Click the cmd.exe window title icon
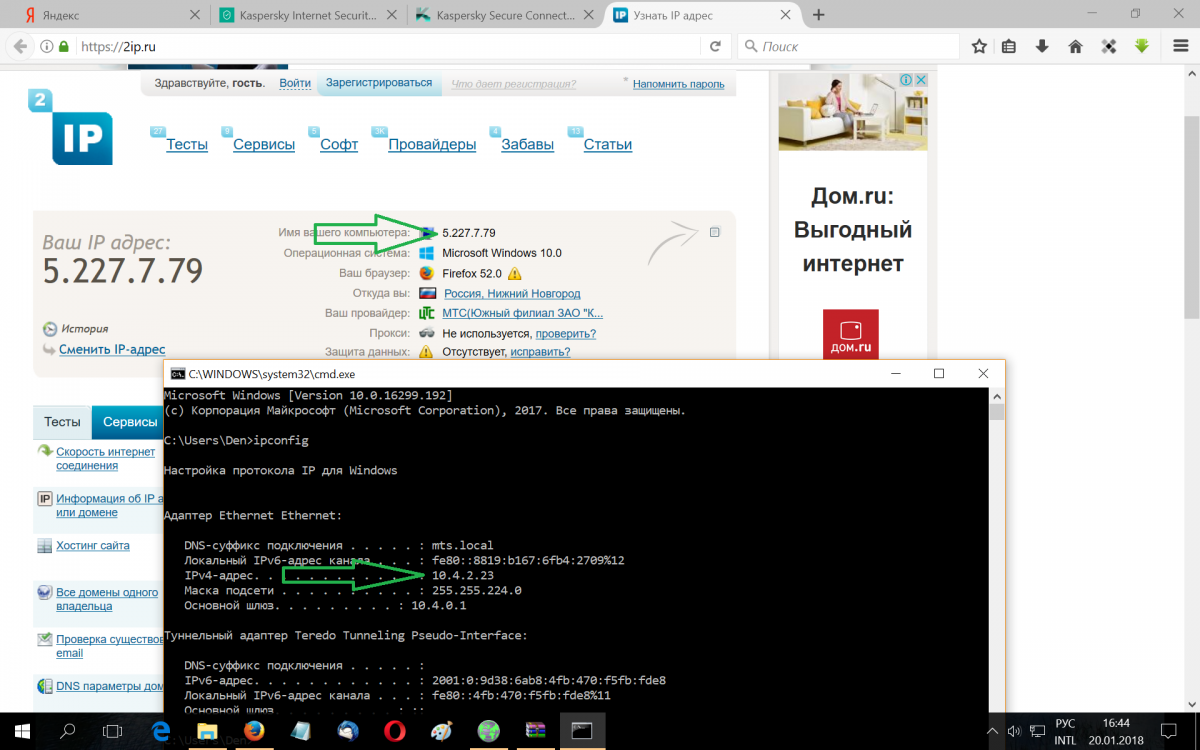Screen dimensions: 1200x750 (177, 373)
